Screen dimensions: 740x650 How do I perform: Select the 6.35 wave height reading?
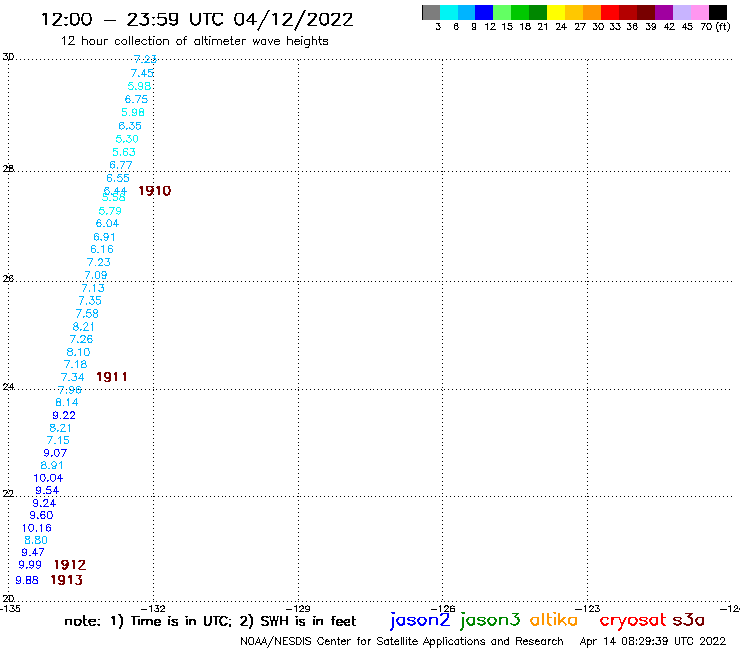pos(130,126)
